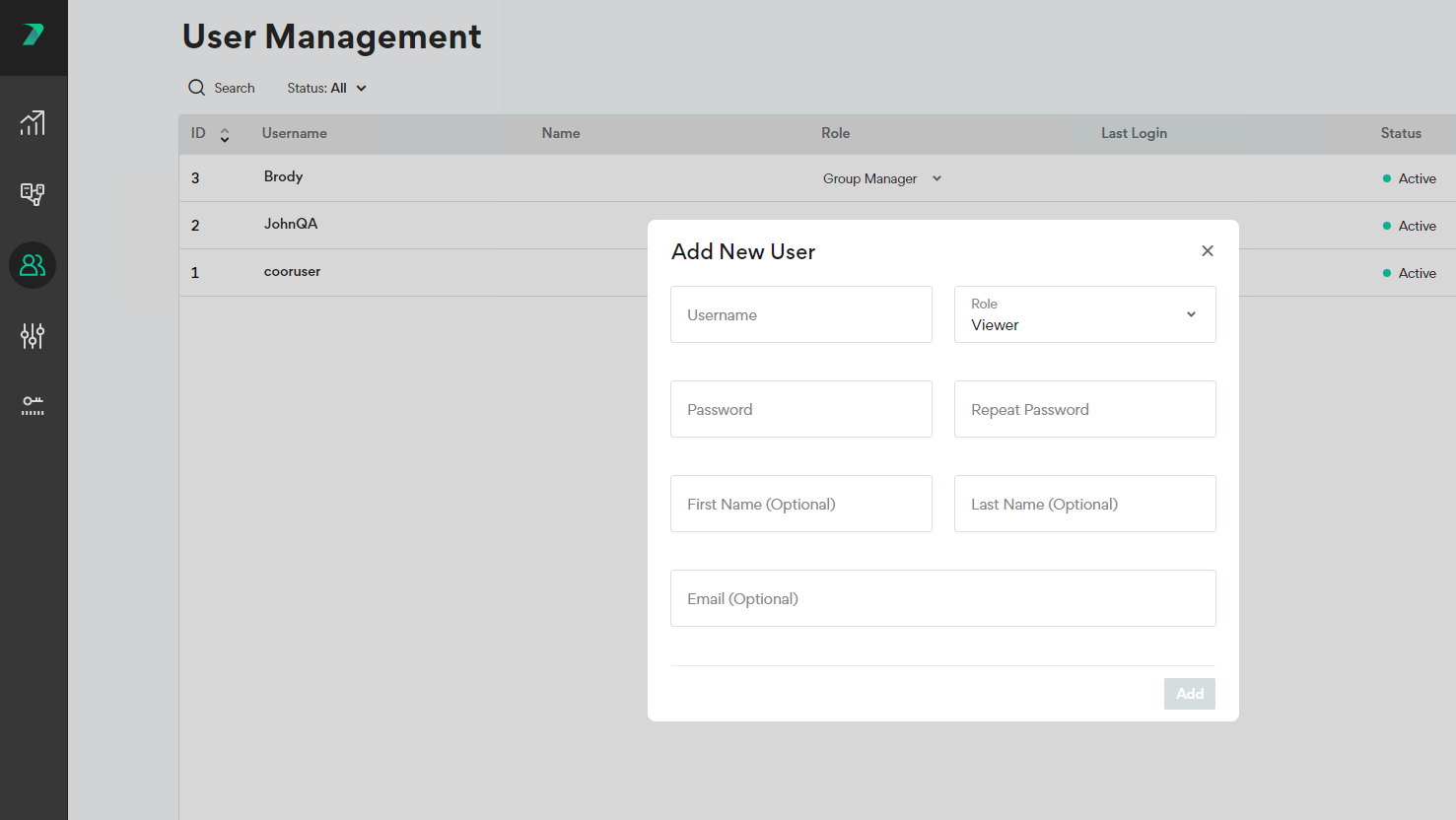
Task: Open the Status: All filter dropdown
Action: [326, 88]
